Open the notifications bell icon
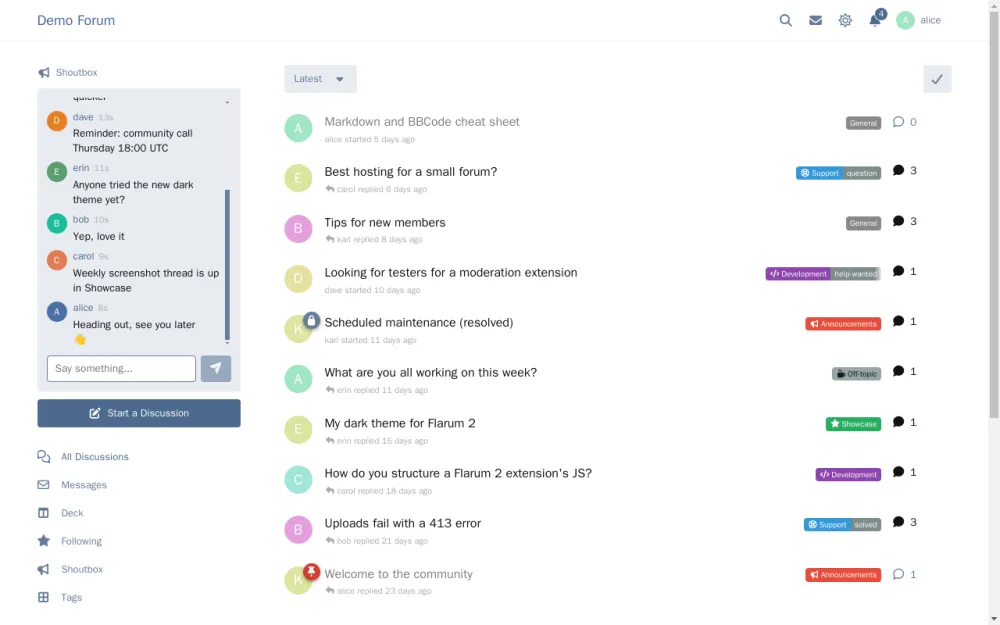The width and height of the screenshot is (1000, 625). pyautogui.click(x=875, y=20)
